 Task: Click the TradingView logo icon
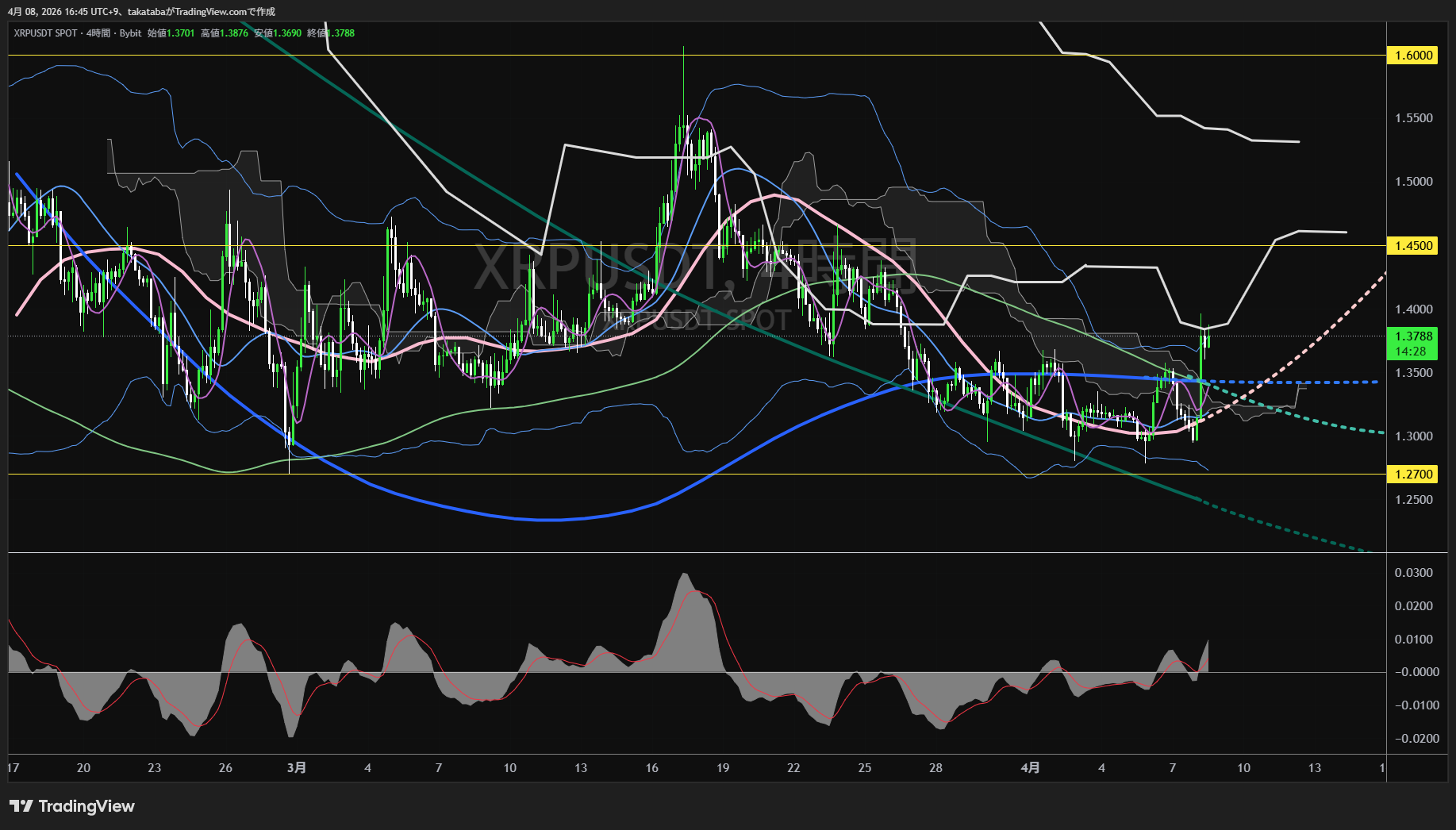pos(21,806)
